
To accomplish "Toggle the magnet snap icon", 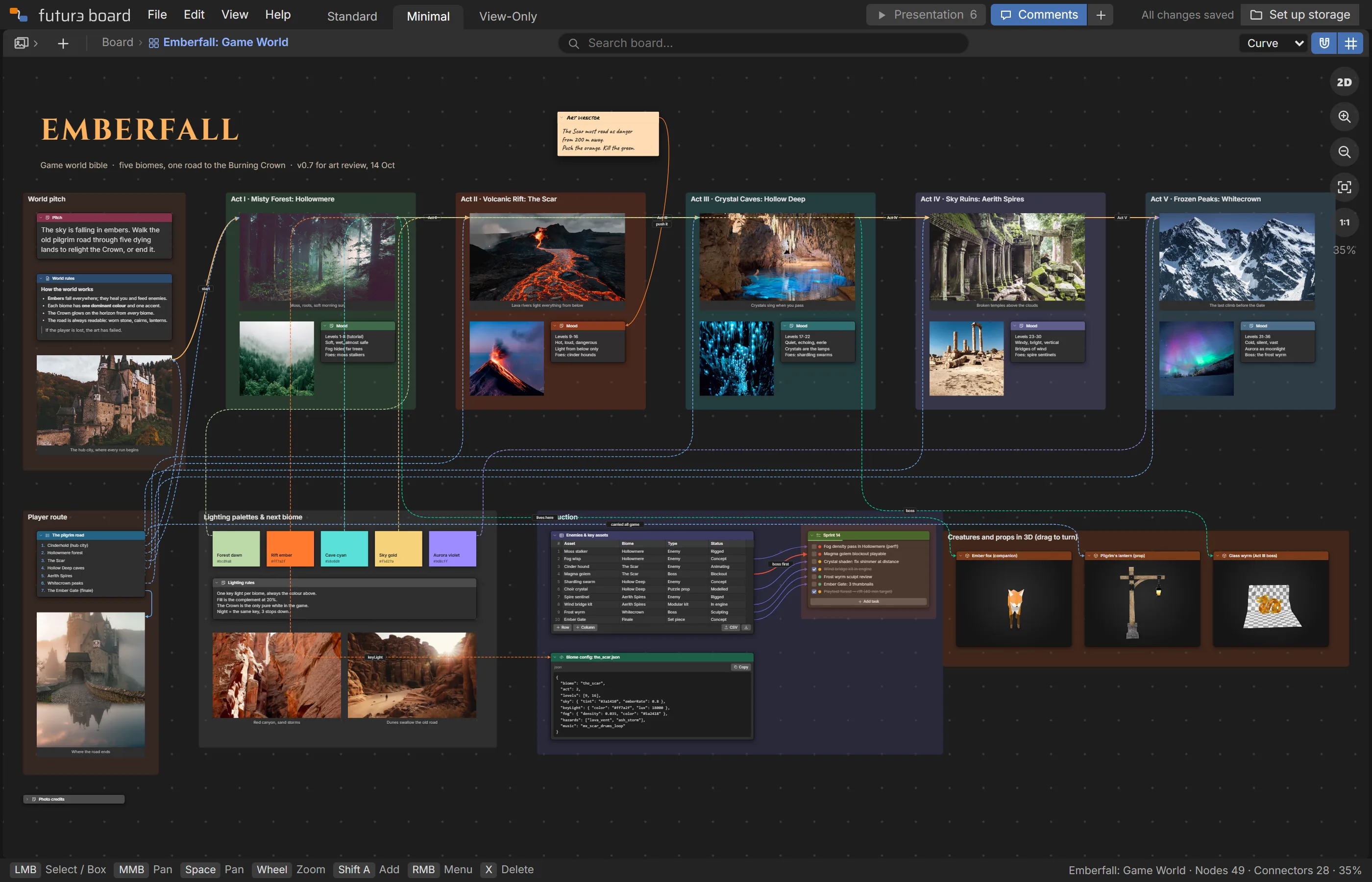I will pyautogui.click(x=1324, y=43).
